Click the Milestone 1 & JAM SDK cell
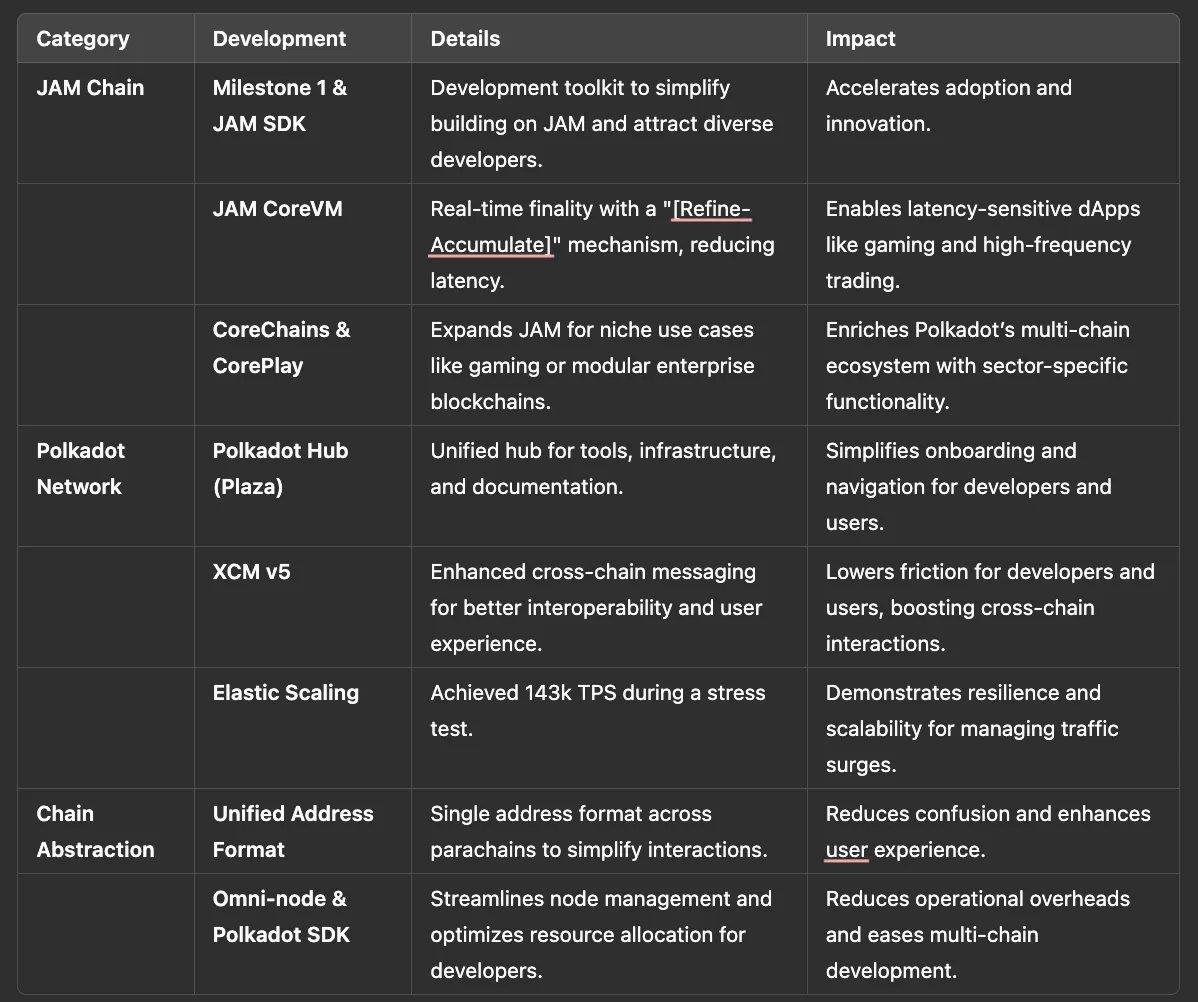The height and width of the screenshot is (1002, 1198). [280, 106]
